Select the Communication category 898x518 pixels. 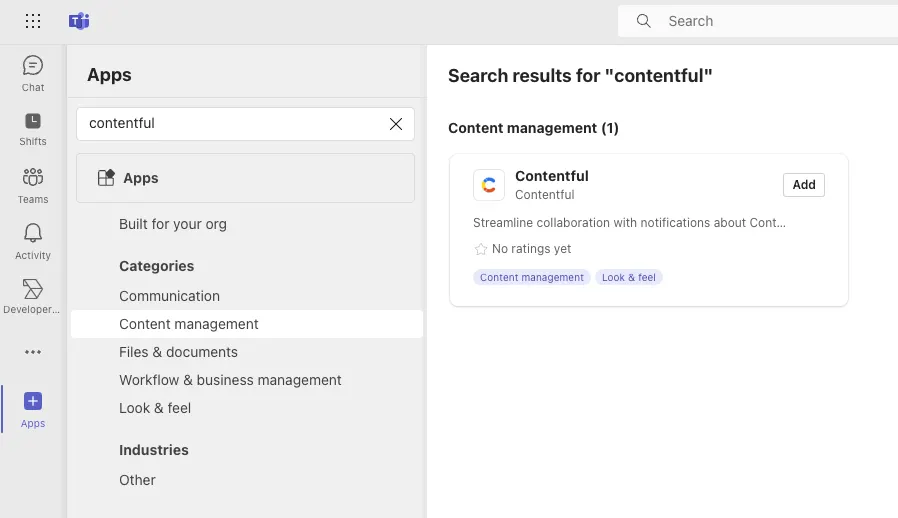tap(170, 296)
